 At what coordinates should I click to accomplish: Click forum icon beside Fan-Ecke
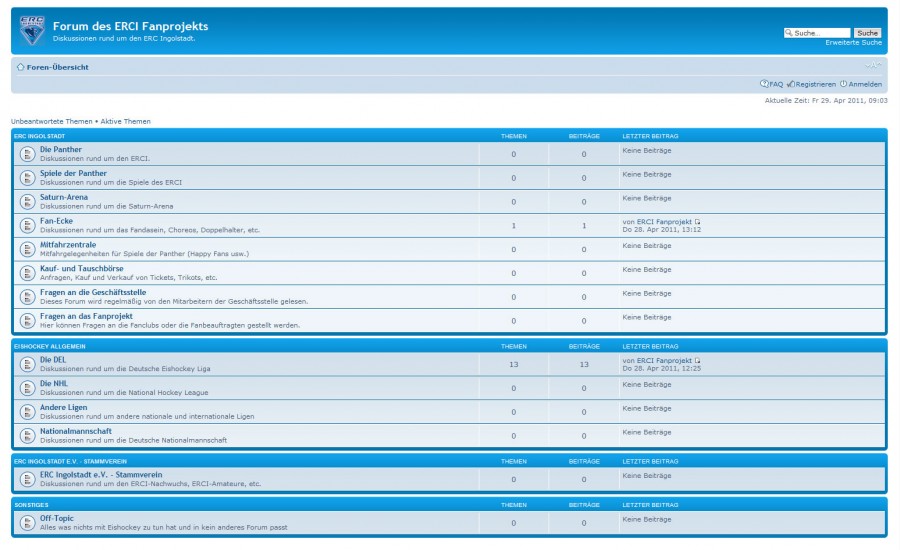[x=27, y=226]
